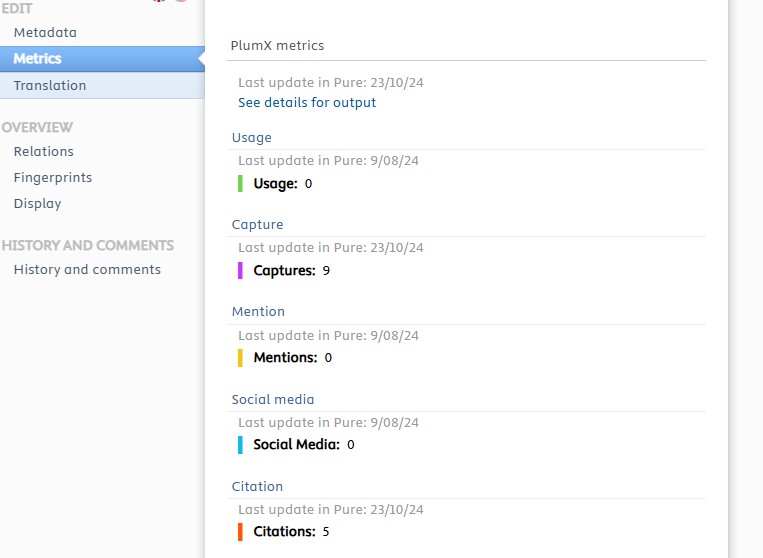Viewport: 763px width, 558px height.
Task: Click the blue Social Media color bar
Action: [240, 445]
